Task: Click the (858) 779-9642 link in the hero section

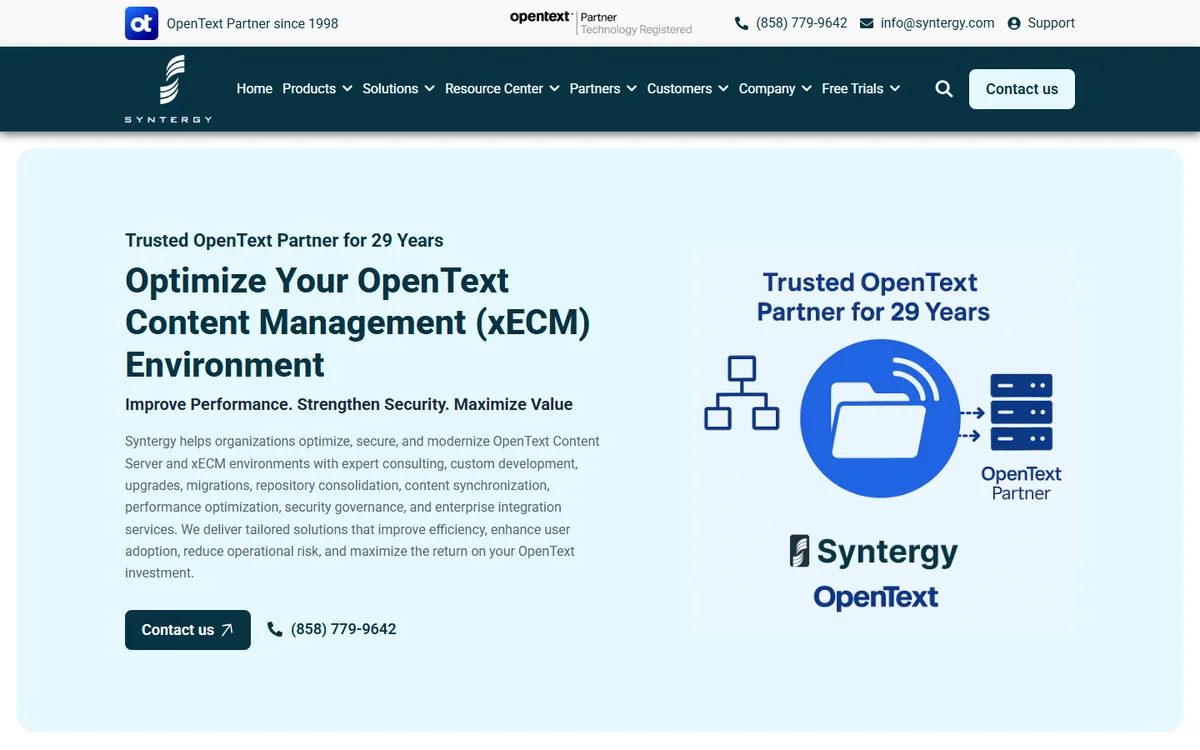Action: pos(343,629)
